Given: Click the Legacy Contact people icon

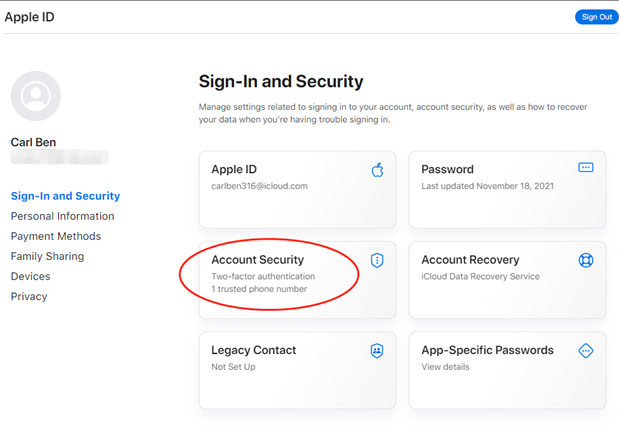Looking at the screenshot, I should point(377,350).
